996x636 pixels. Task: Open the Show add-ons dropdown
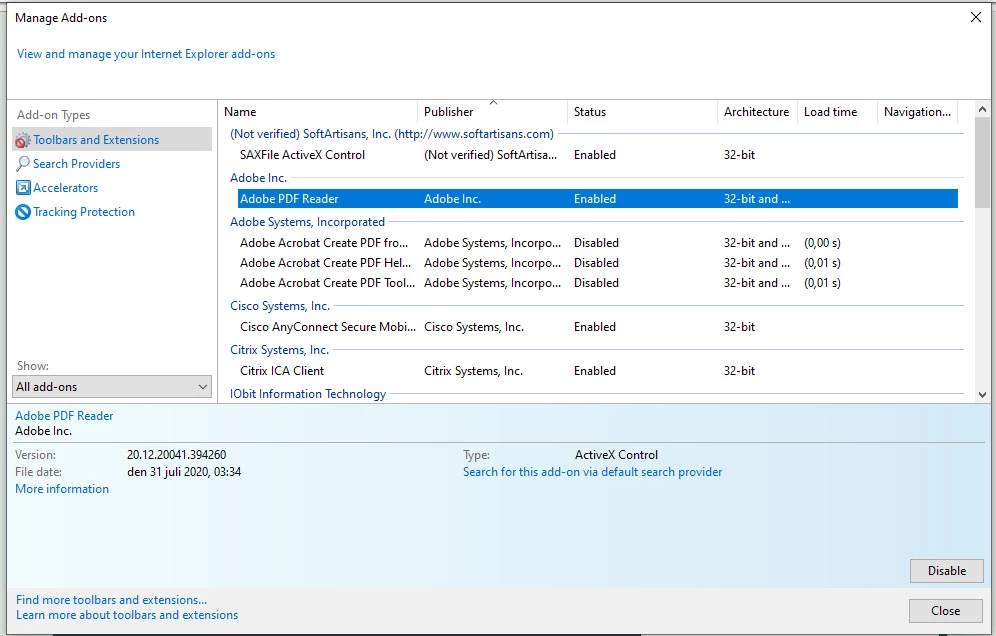(112, 387)
